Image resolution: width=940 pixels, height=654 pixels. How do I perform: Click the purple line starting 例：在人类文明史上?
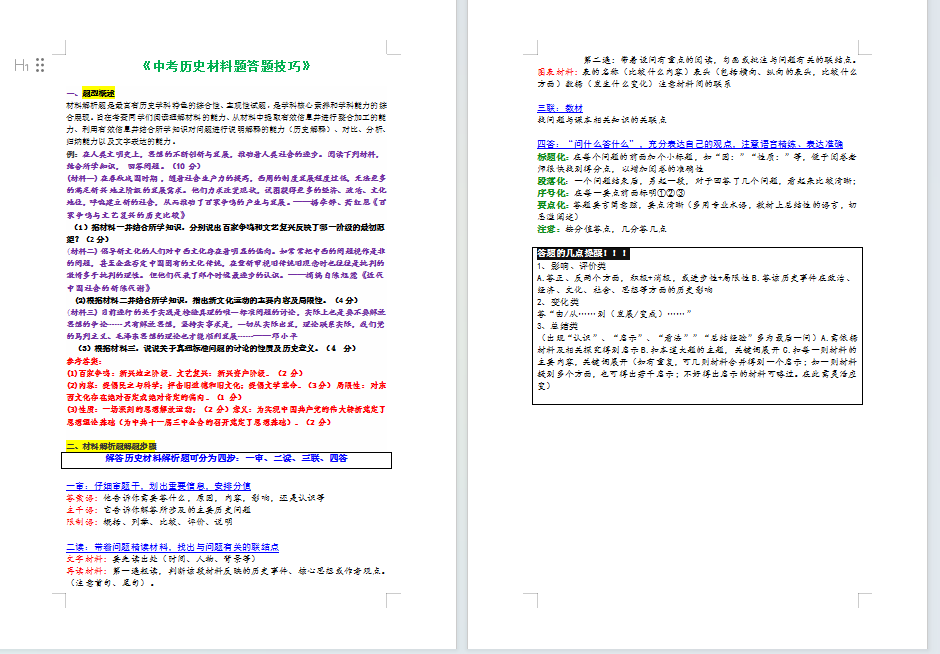point(226,160)
